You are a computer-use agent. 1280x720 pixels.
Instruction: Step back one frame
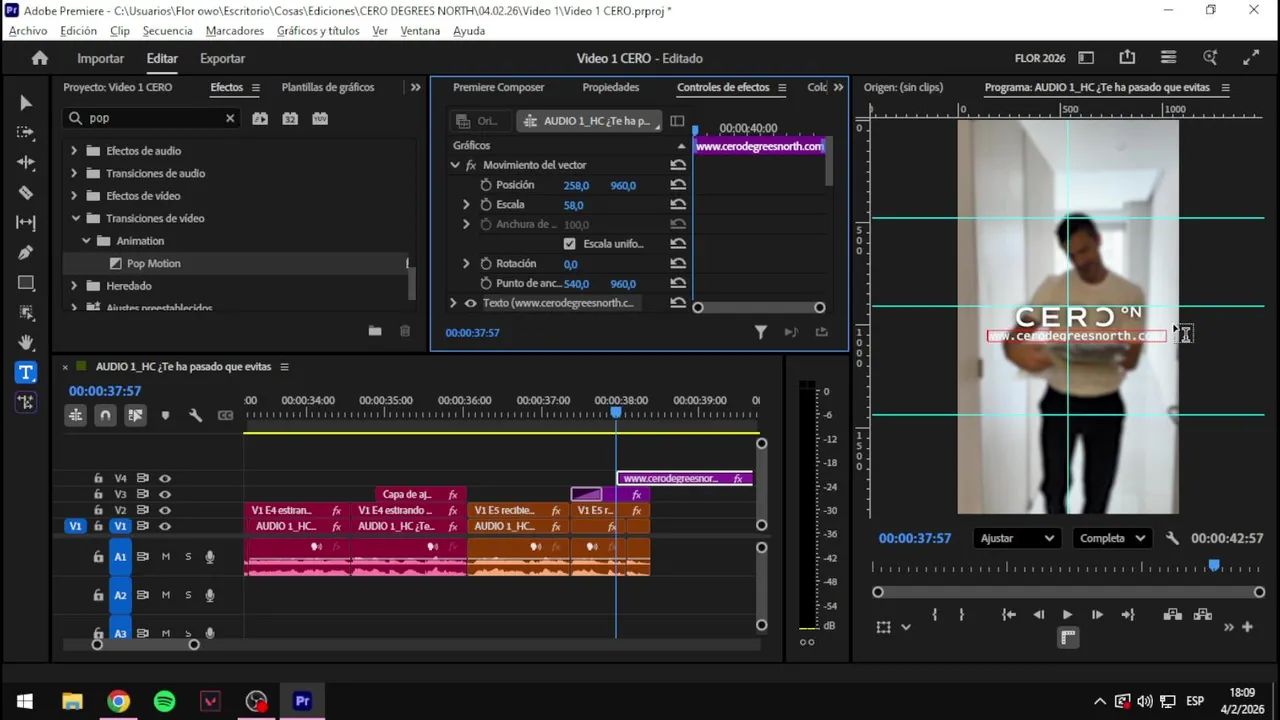coord(1039,615)
